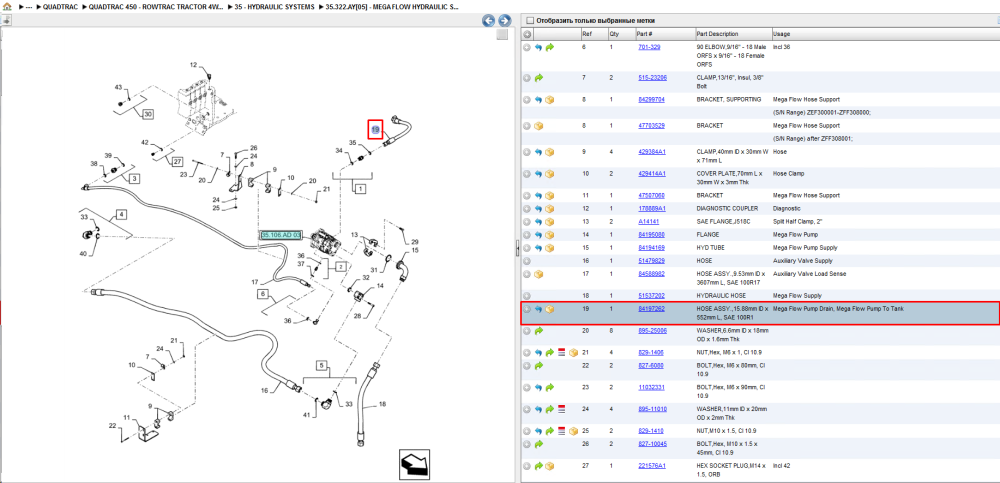Click green arrow for ref 23 bolt
The width and height of the screenshot is (1000, 483).
click(x=550, y=387)
